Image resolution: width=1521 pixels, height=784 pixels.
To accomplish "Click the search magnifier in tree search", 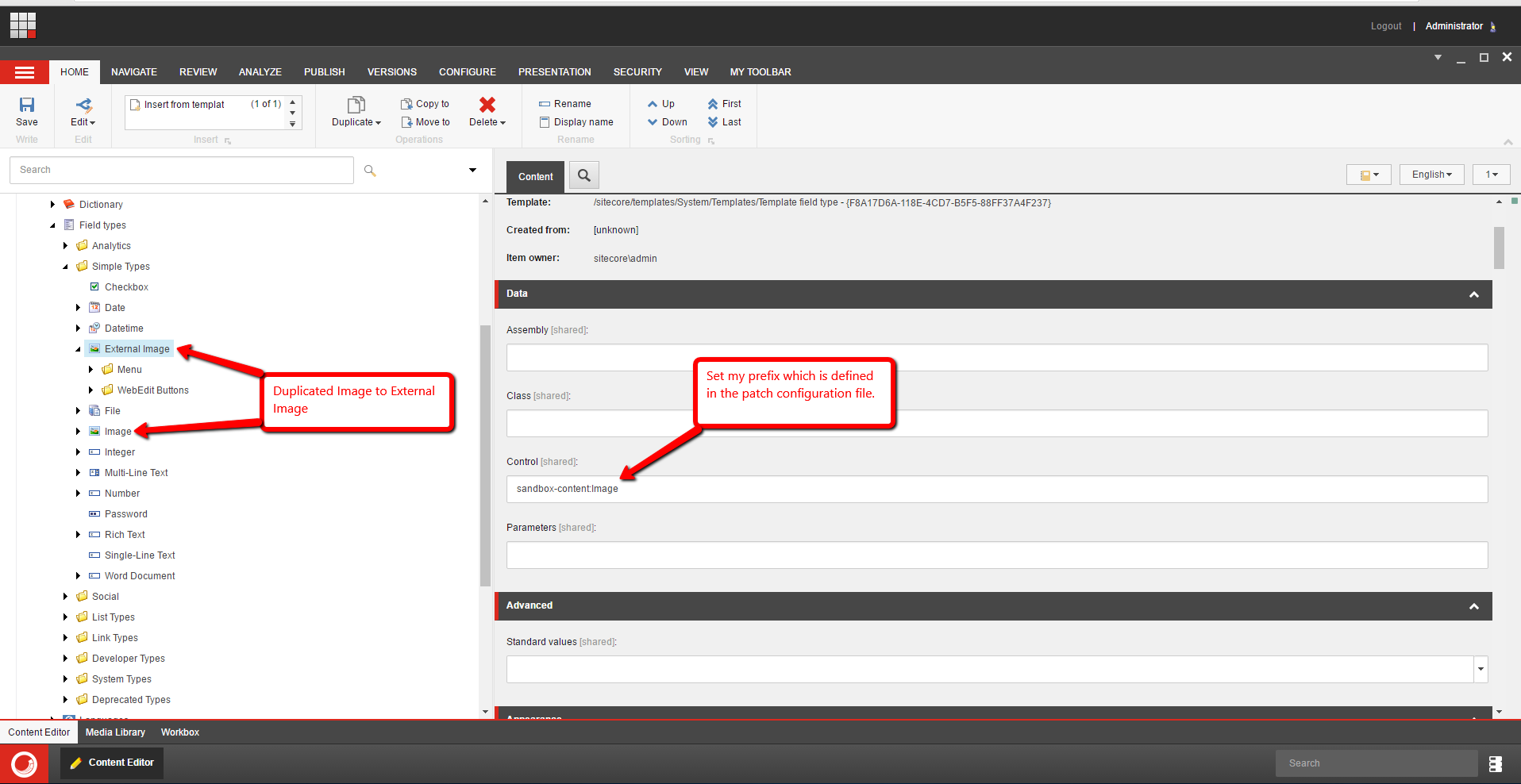I will tap(370, 171).
